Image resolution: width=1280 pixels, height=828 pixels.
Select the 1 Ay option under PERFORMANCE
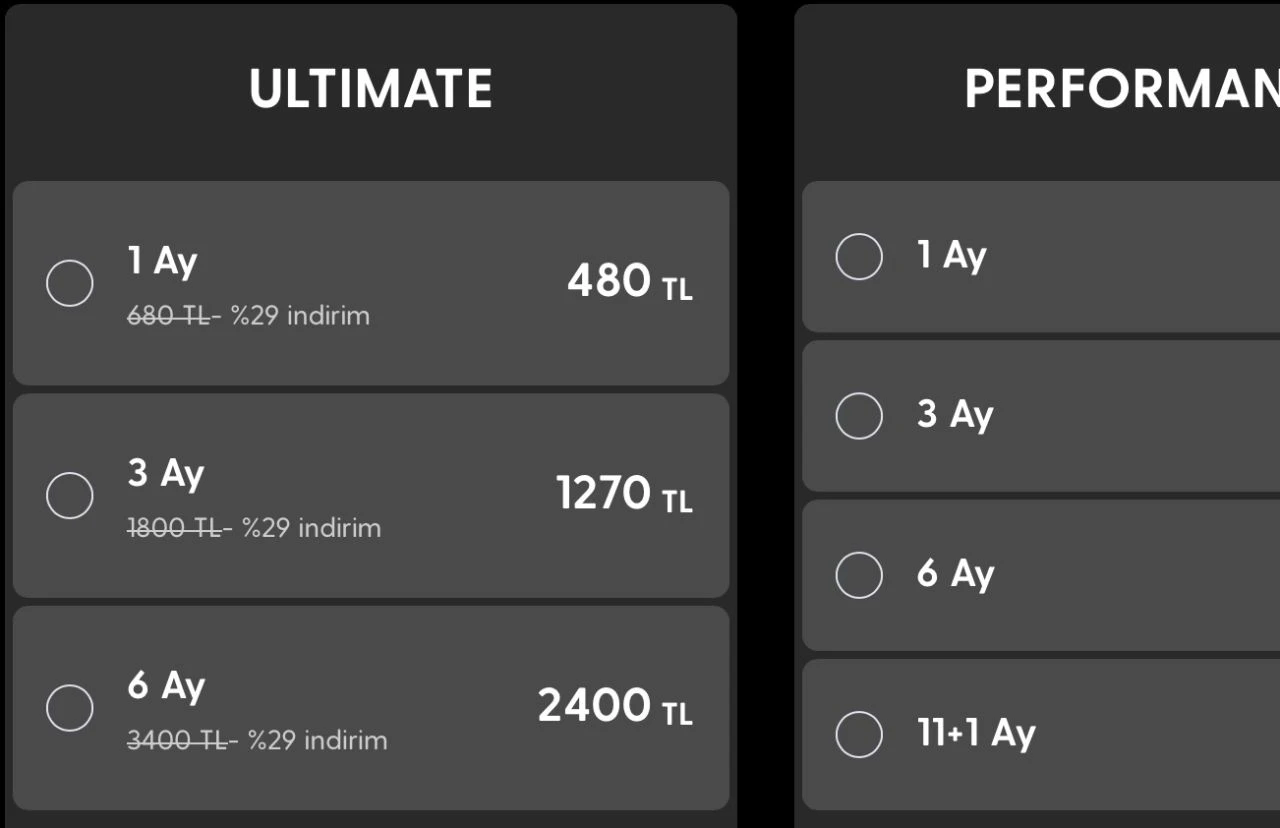(x=858, y=256)
